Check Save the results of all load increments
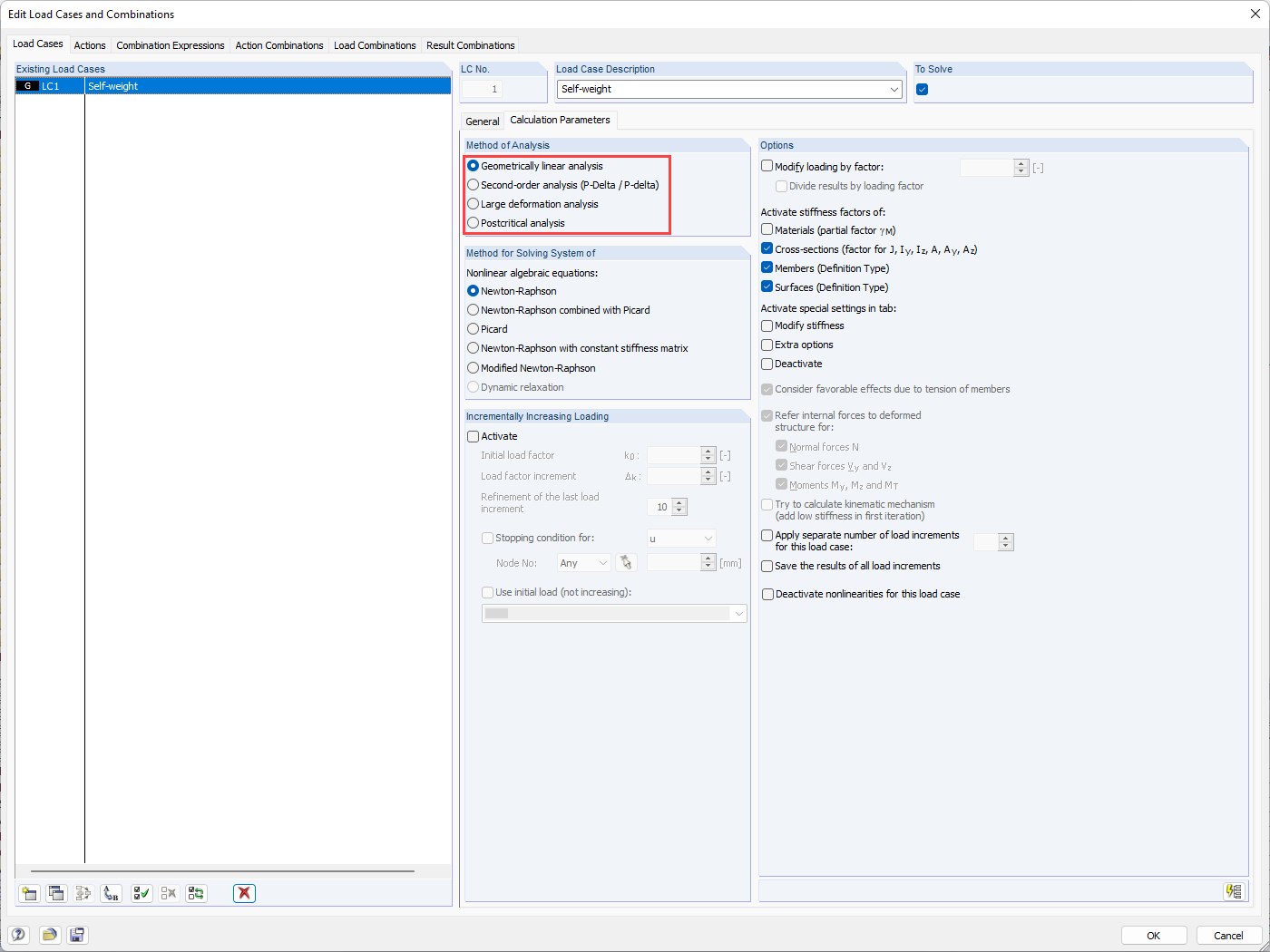The width and height of the screenshot is (1270, 952). 767,566
